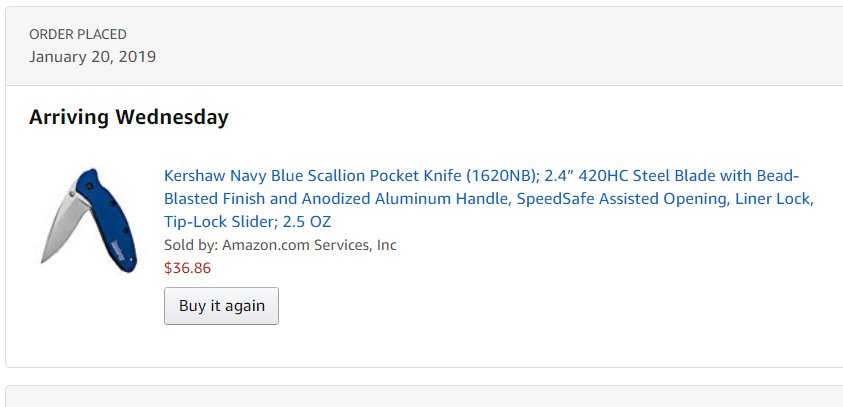Click the gray order header bar
The height and width of the screenshot is (407, 843).
click(424, 46)
